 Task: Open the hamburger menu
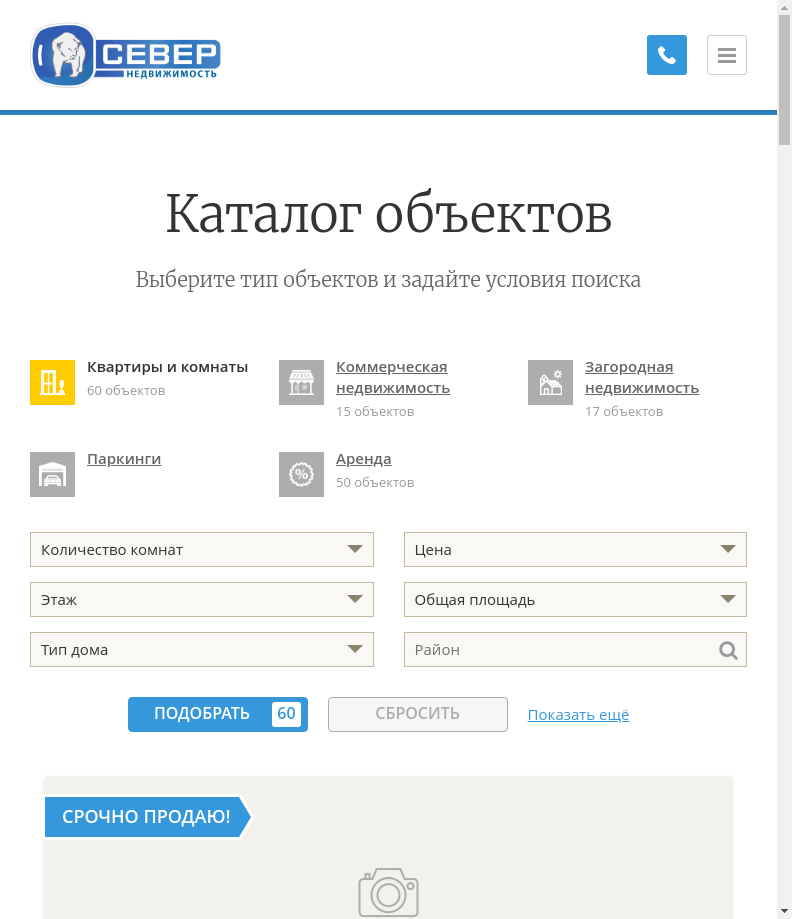[726, 55]
